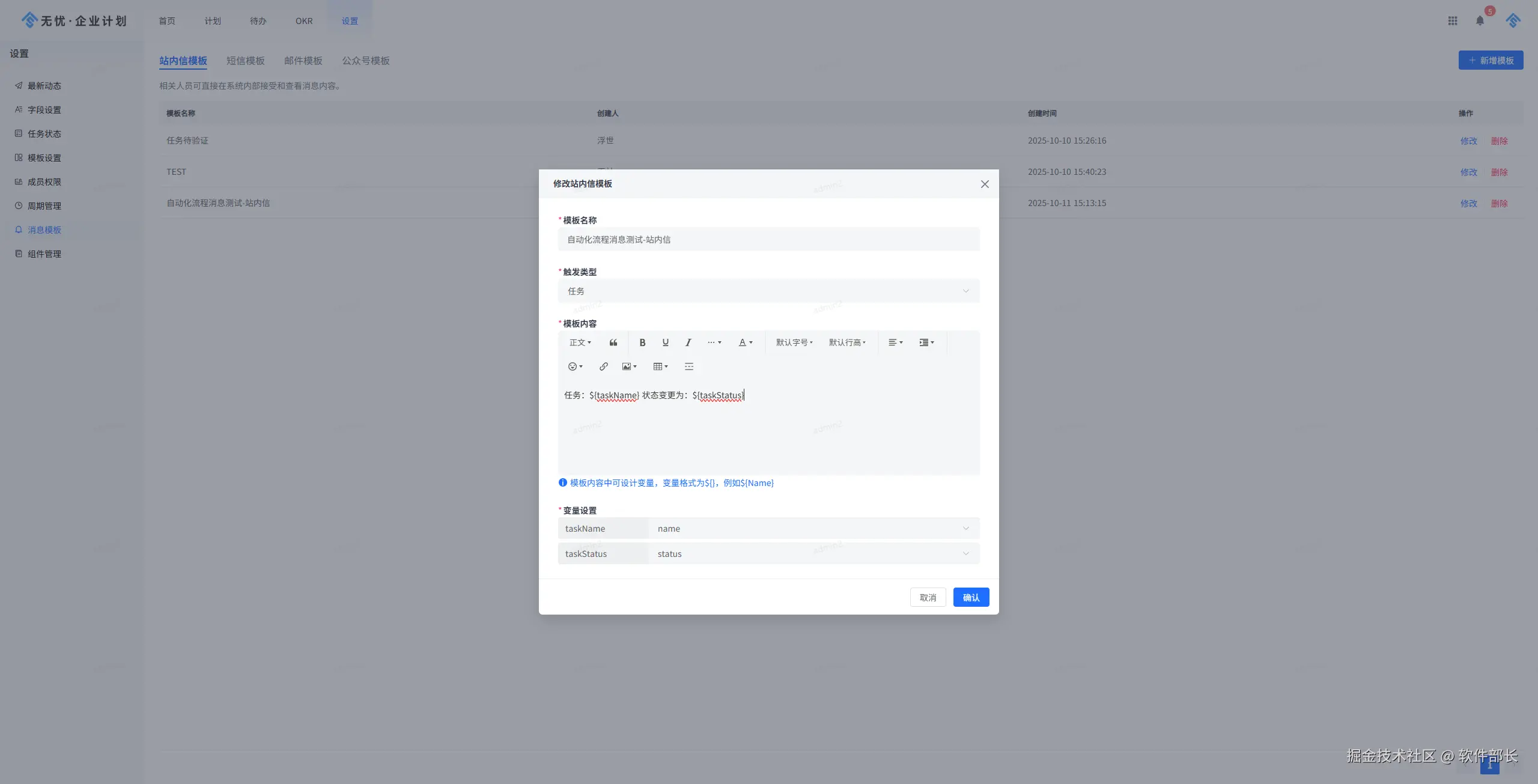Open the emoji picker icon
Image resolution: width=1538 pixels, height=784 pixels.
(x=575, y=366)
